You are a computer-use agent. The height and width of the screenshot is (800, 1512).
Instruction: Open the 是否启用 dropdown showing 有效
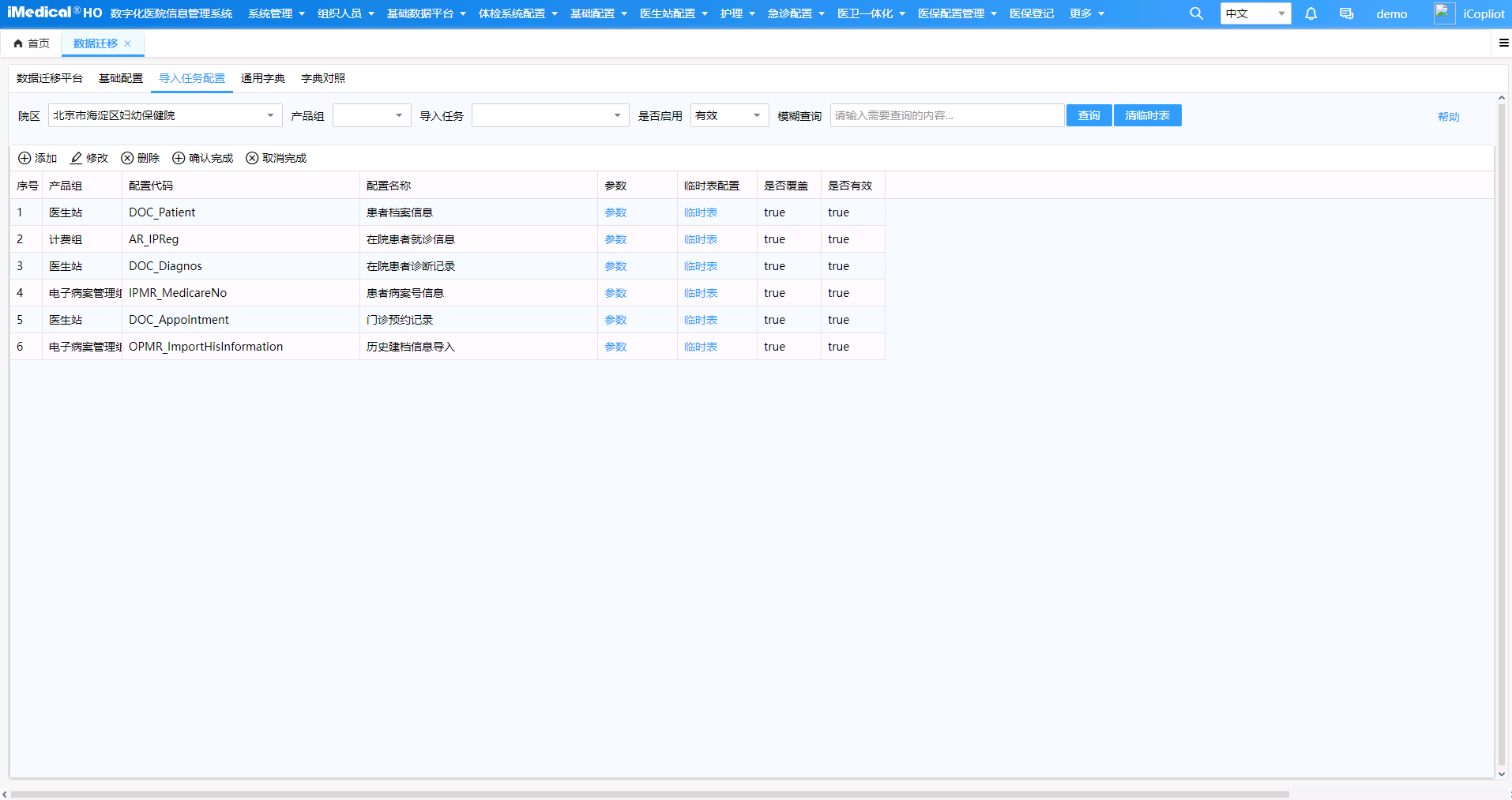[x=729, y=115]
